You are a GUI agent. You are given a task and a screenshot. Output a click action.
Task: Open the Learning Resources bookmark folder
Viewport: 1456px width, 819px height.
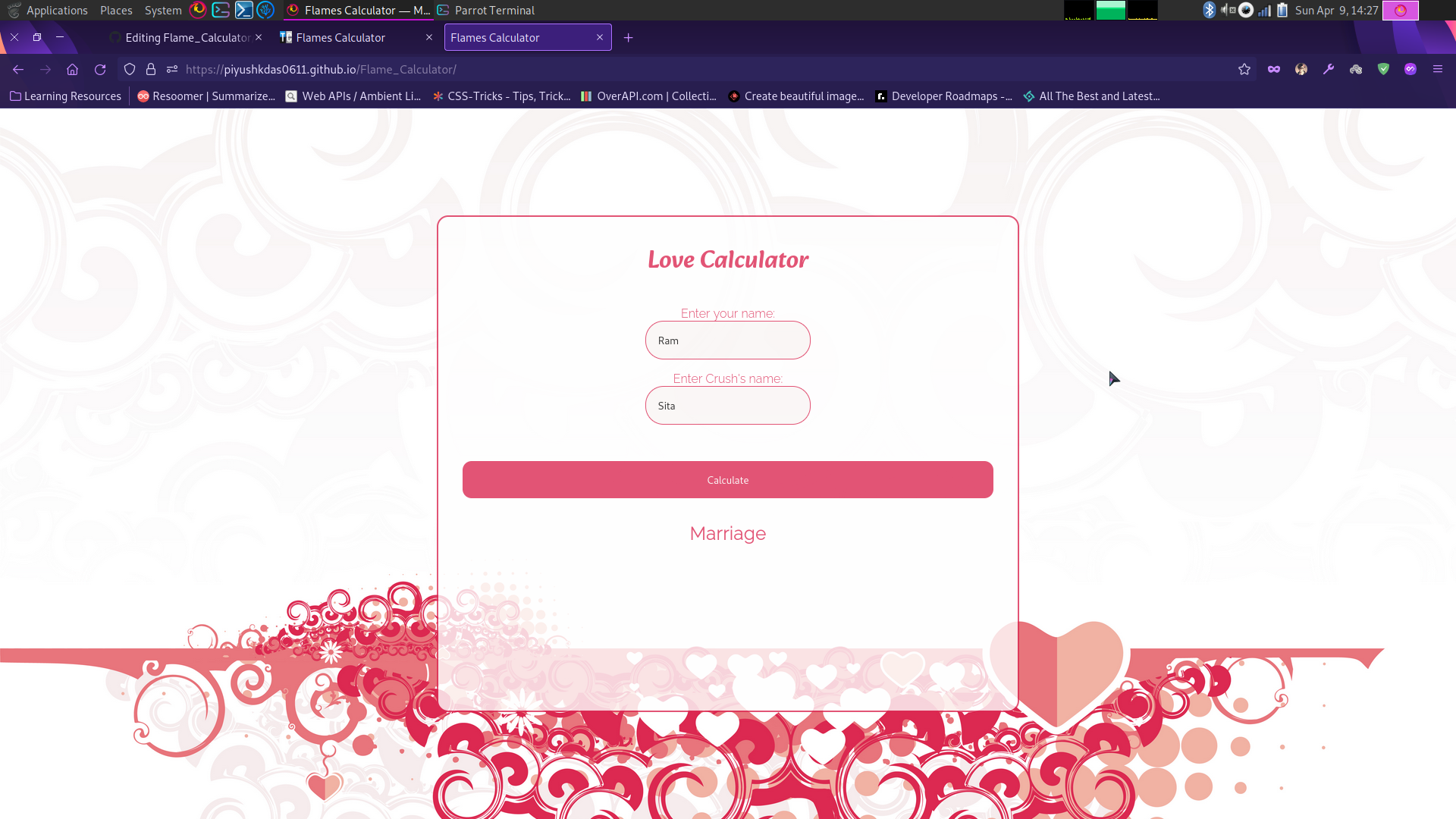[66, 96]
